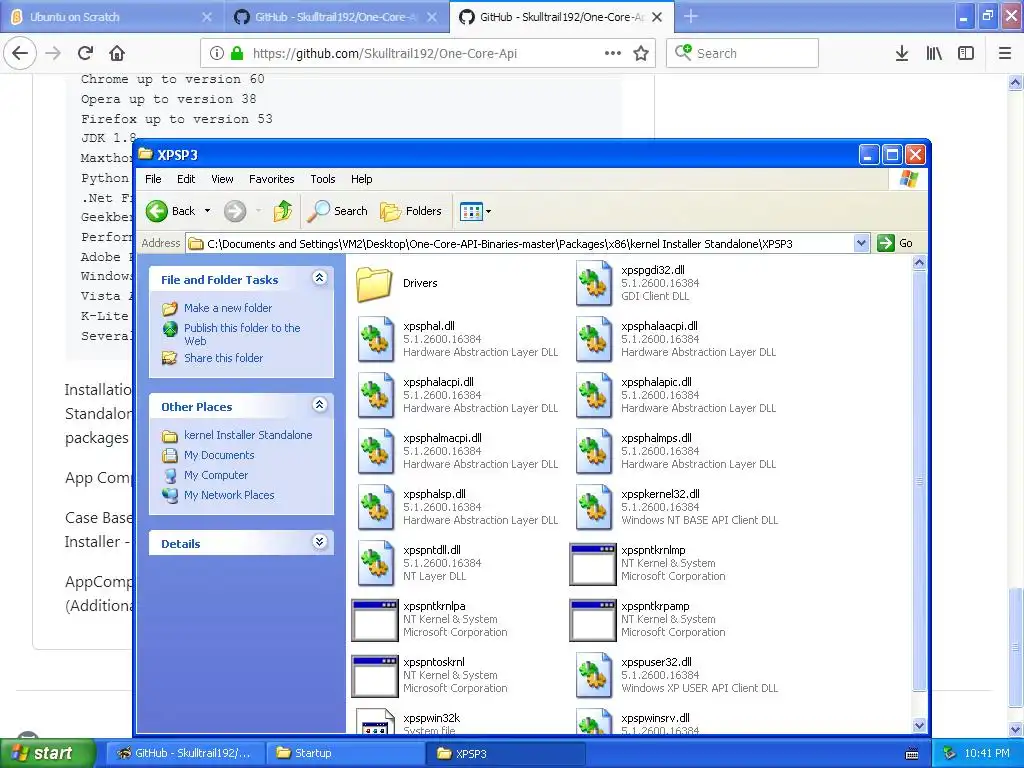Open the View menu
This screenshot has height=768, width=1024.
[x=222, y=179]
